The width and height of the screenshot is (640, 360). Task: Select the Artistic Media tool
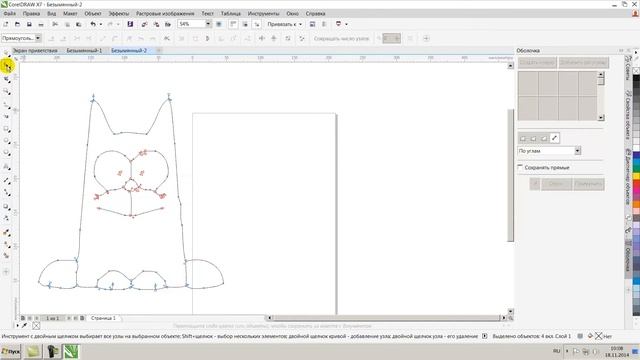[7, 117]
